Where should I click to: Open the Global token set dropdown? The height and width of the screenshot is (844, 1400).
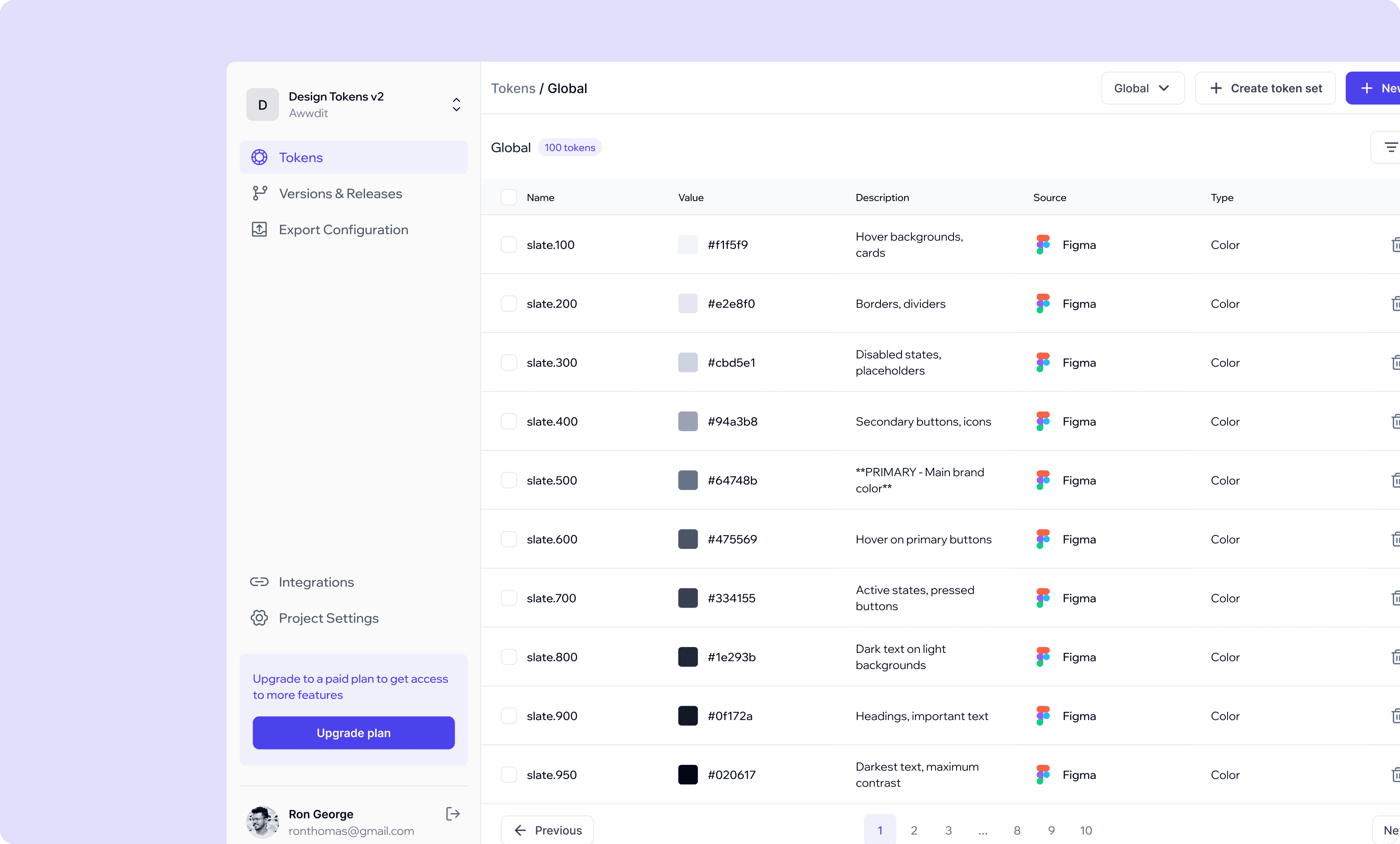tap(1142, 88)
